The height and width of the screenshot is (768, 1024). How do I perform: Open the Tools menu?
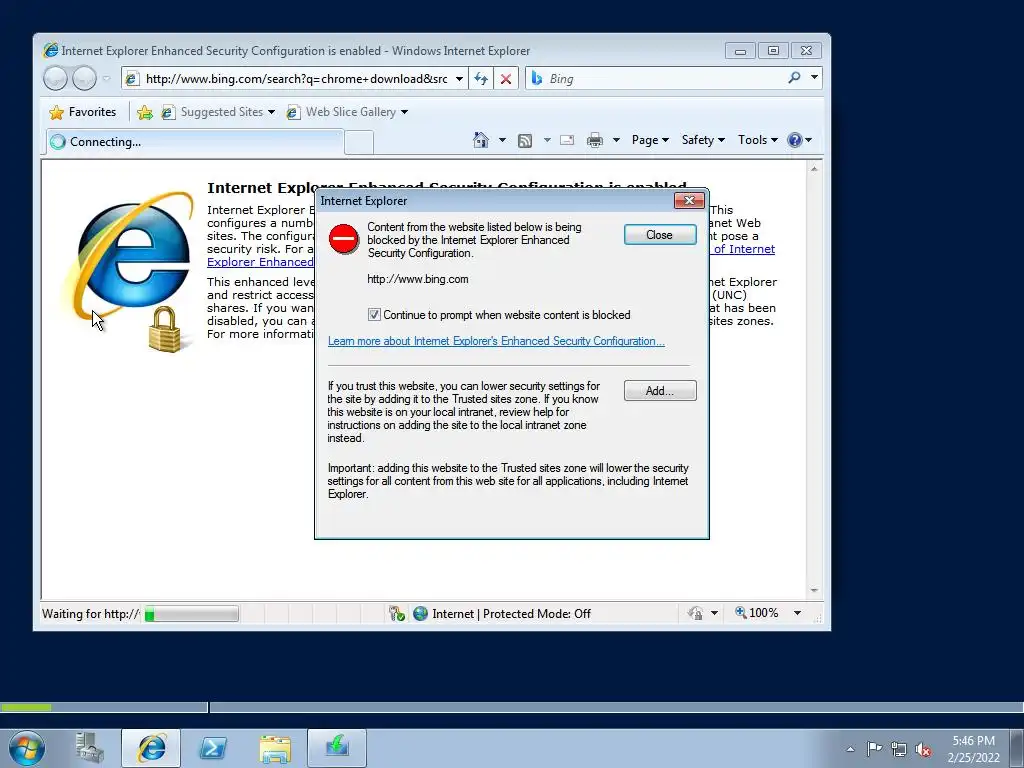coord(758,140)
